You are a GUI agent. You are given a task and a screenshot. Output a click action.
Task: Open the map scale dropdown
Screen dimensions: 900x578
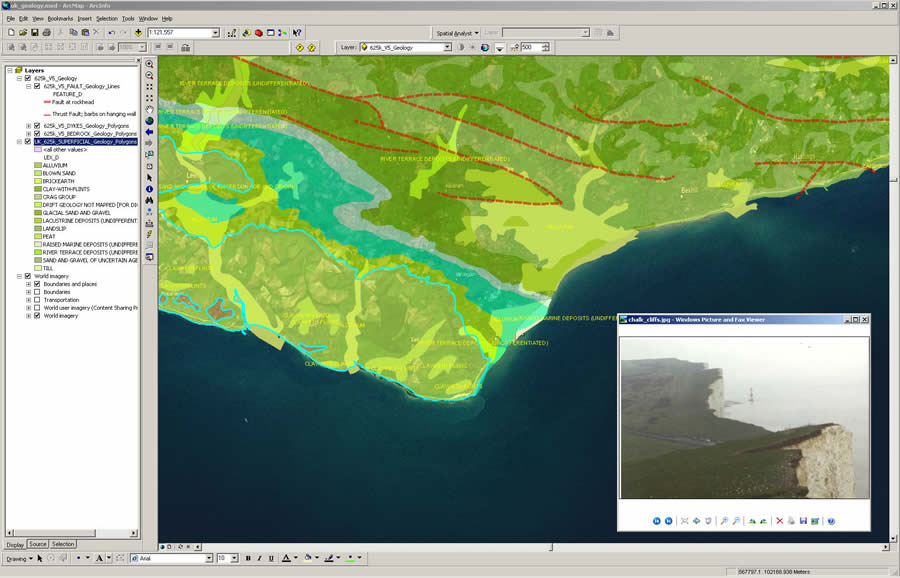pyautogui.click(x=216, y=33)
